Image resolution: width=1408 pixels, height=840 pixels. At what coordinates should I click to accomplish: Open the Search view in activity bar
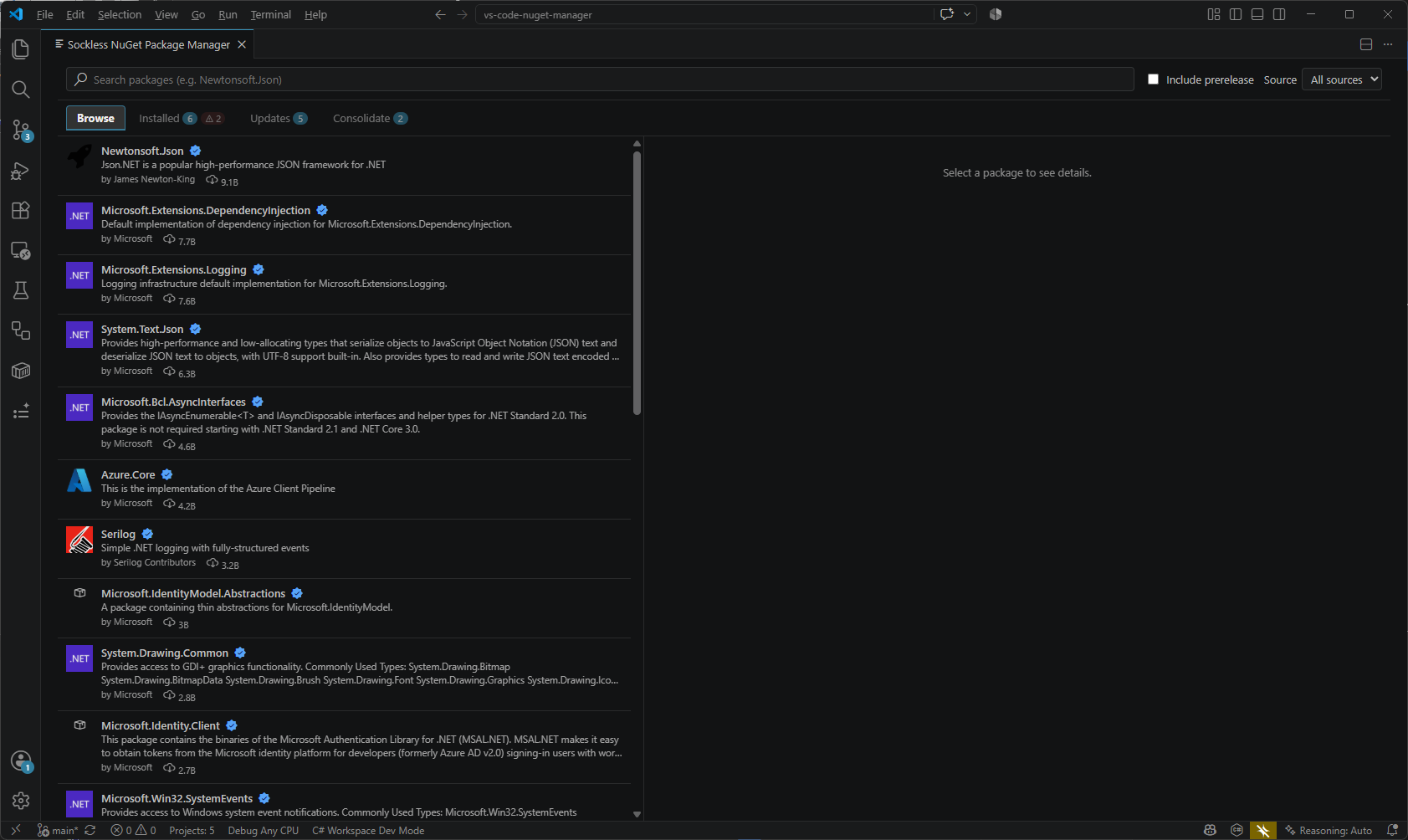[x=21, y=90]
